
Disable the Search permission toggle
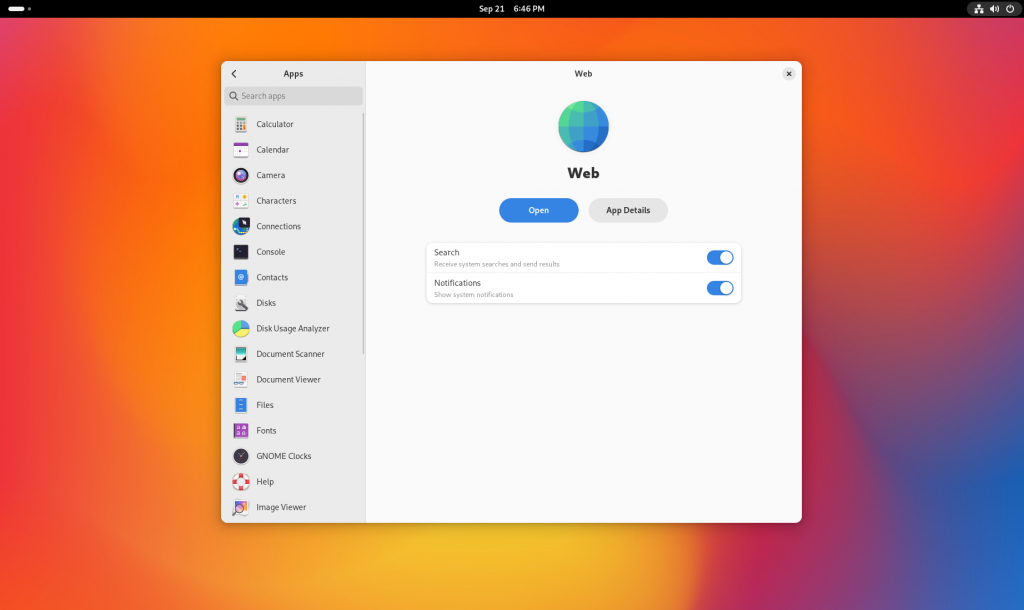coord(719,257)
